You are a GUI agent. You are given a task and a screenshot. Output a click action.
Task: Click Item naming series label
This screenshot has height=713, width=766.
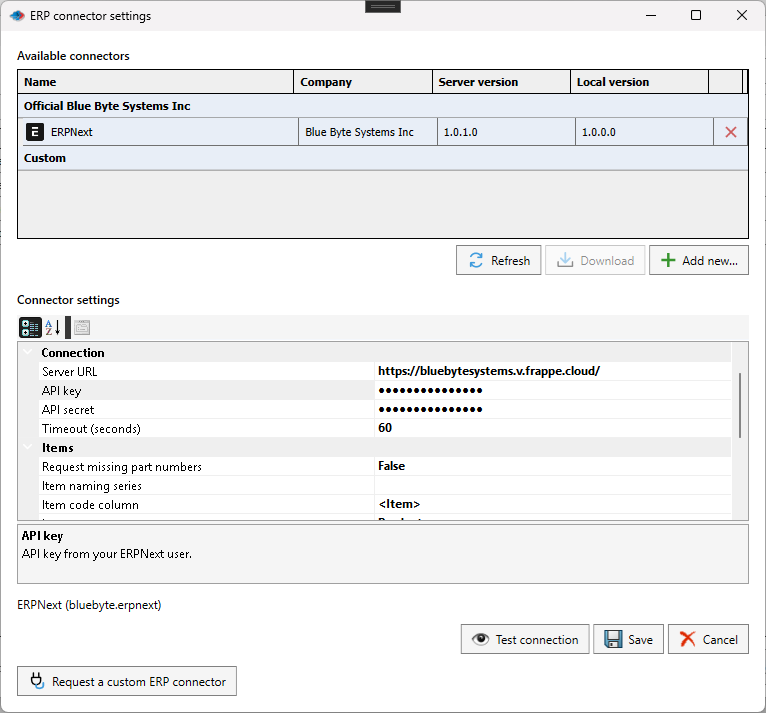pyautogui.click(x=92, y=486)
